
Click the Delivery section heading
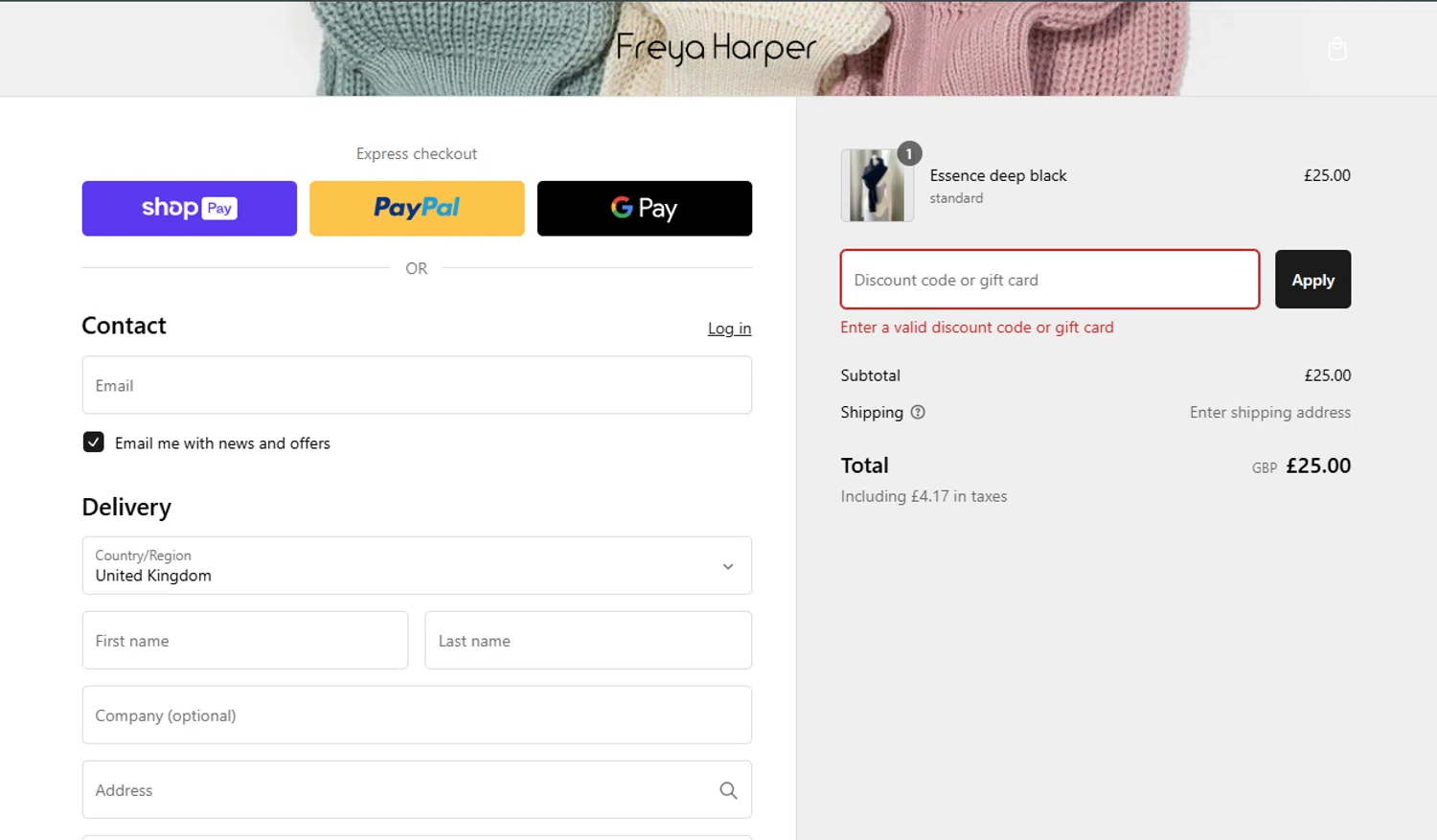click(126, 508)
